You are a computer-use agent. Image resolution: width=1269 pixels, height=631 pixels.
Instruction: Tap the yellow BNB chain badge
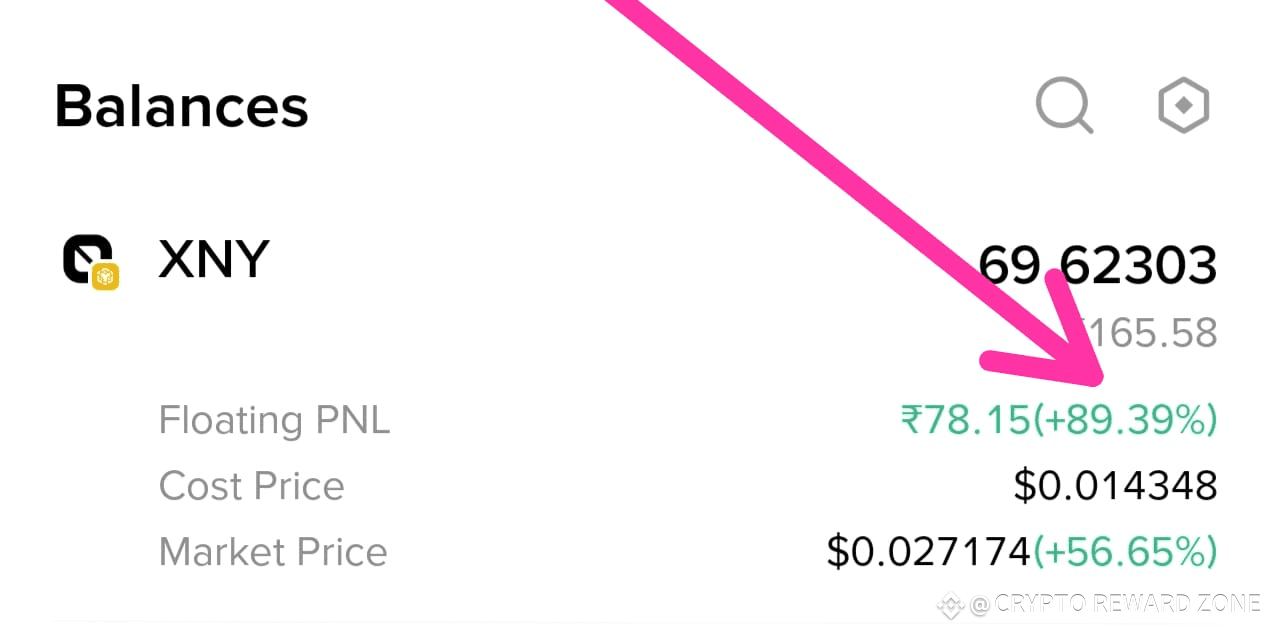coord(106,277)
